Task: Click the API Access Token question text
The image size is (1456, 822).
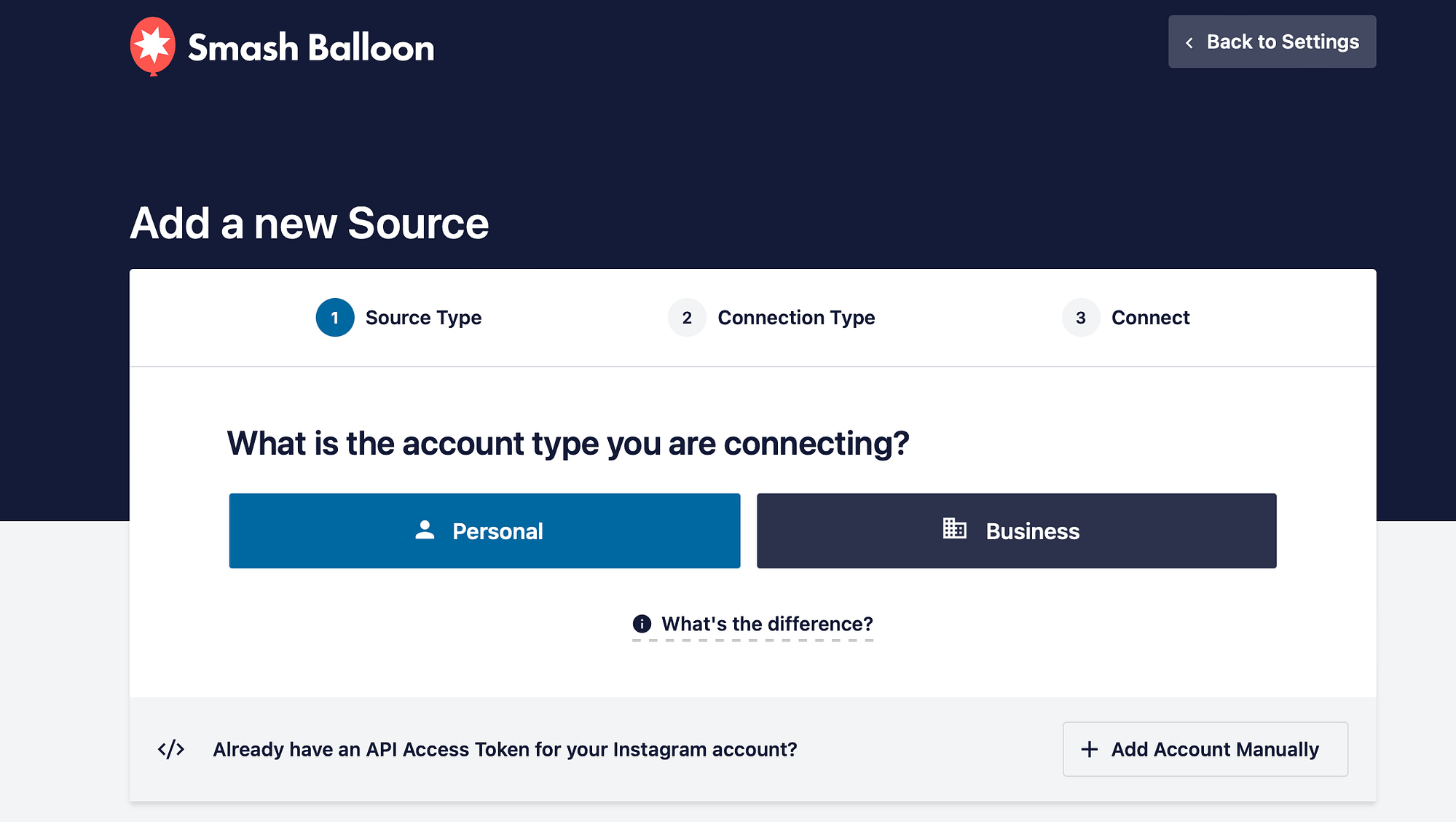Action: (505, 749)
